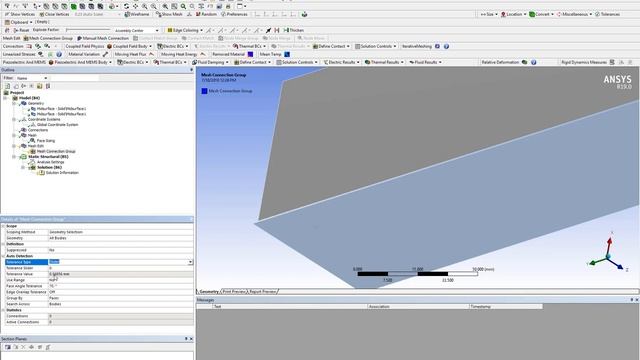The width and height of the screenshot is (640, 360).
Task: Click the IterativeMeshing help icon
Action: point(446,46)
